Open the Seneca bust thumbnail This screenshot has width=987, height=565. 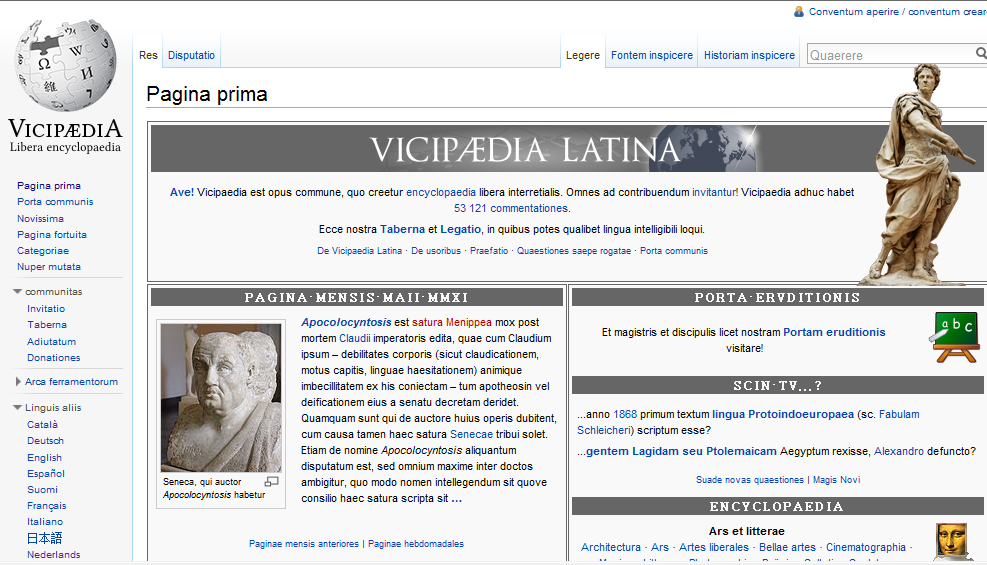click(221, 398)
